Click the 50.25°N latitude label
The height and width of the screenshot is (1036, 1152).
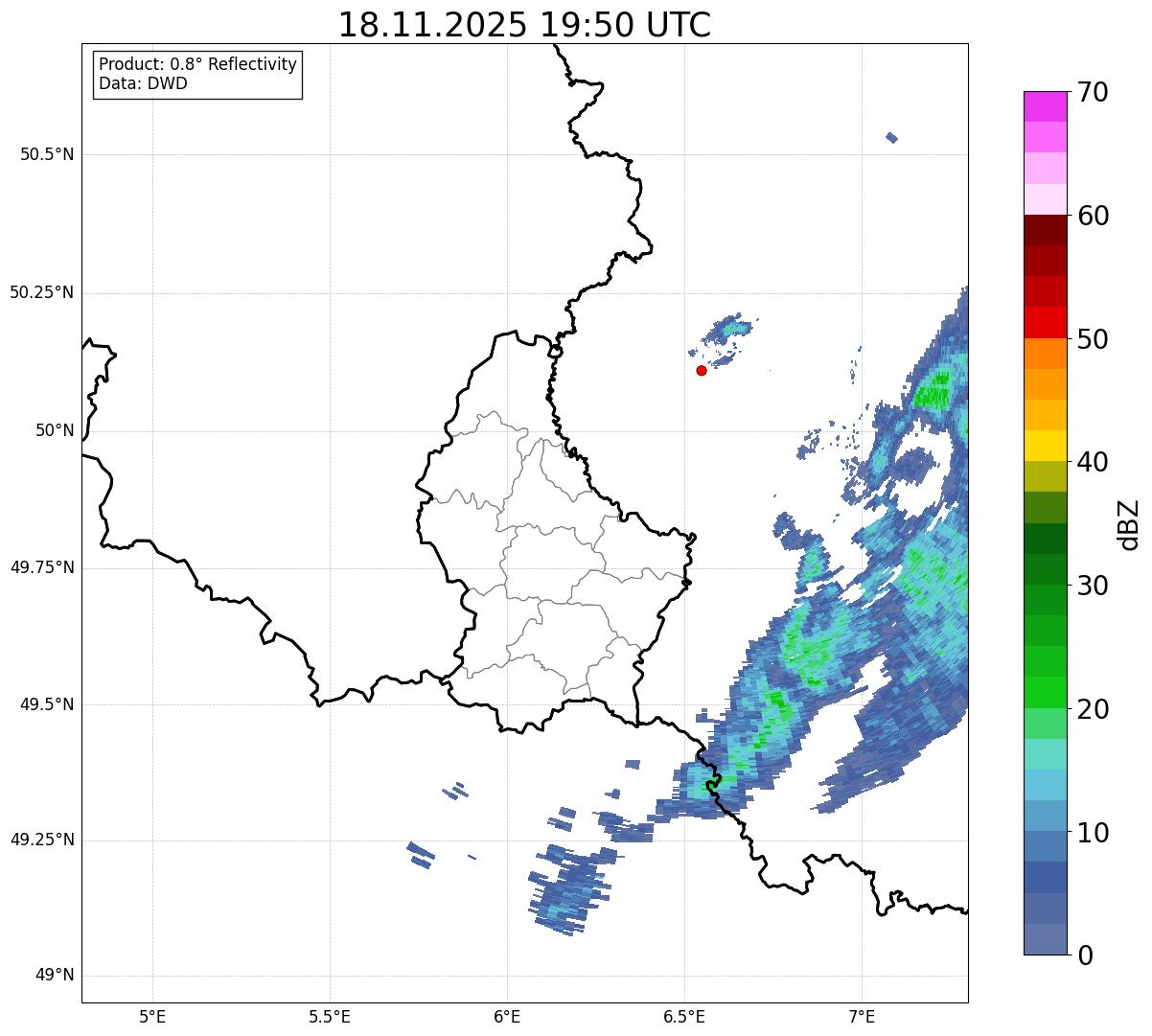pos(42,292)
